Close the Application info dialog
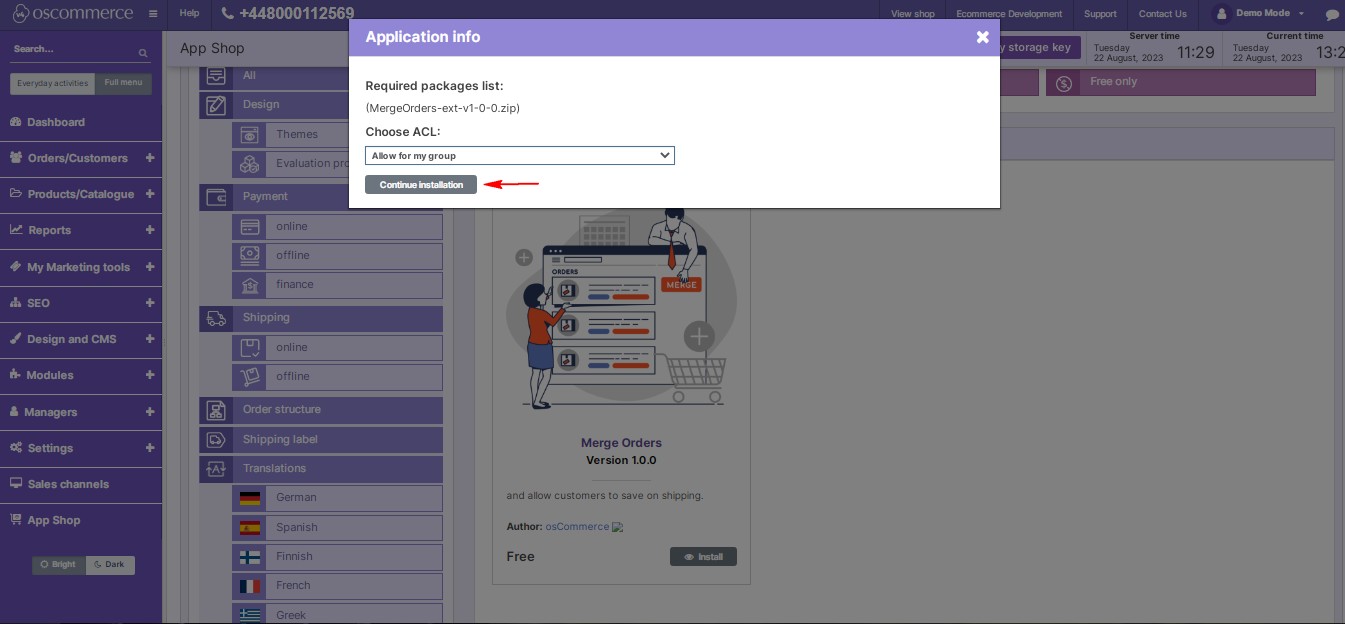1345x624 pixels. coord(982,37)
